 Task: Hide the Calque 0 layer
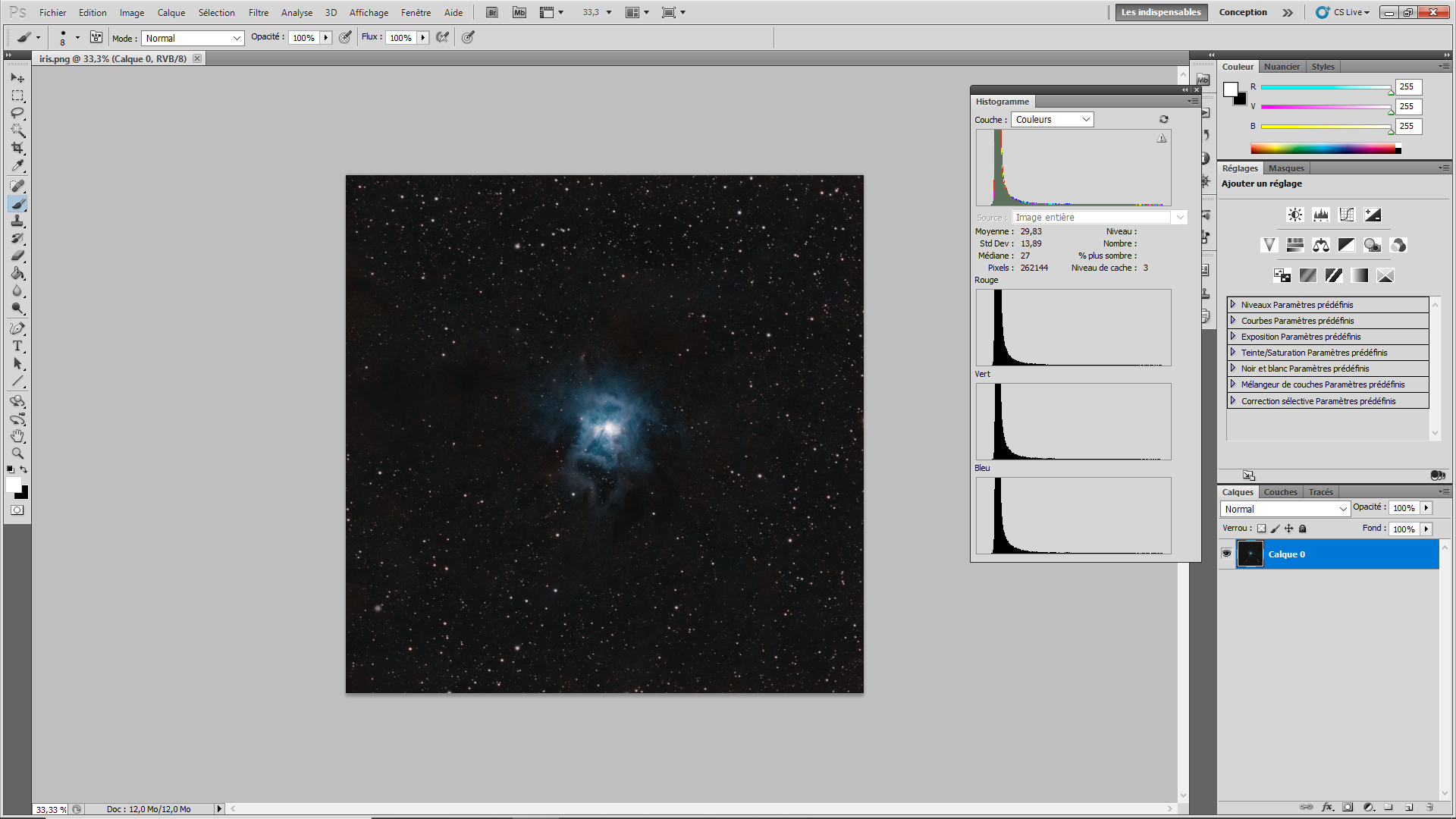1226,554
